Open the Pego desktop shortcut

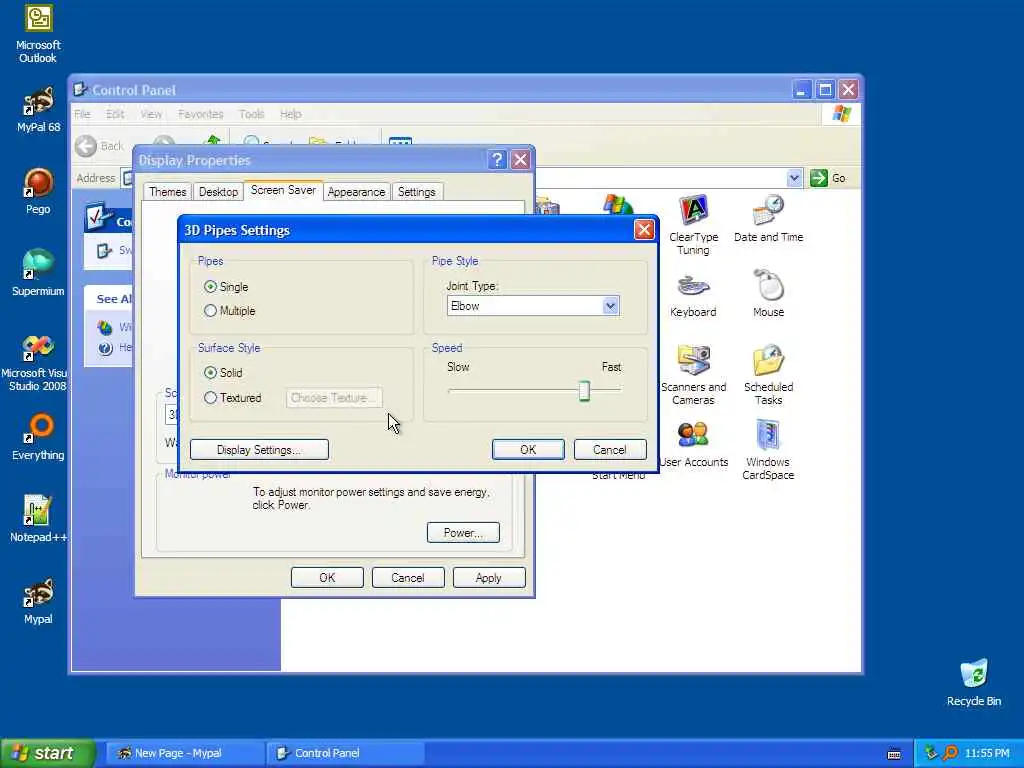38,191
